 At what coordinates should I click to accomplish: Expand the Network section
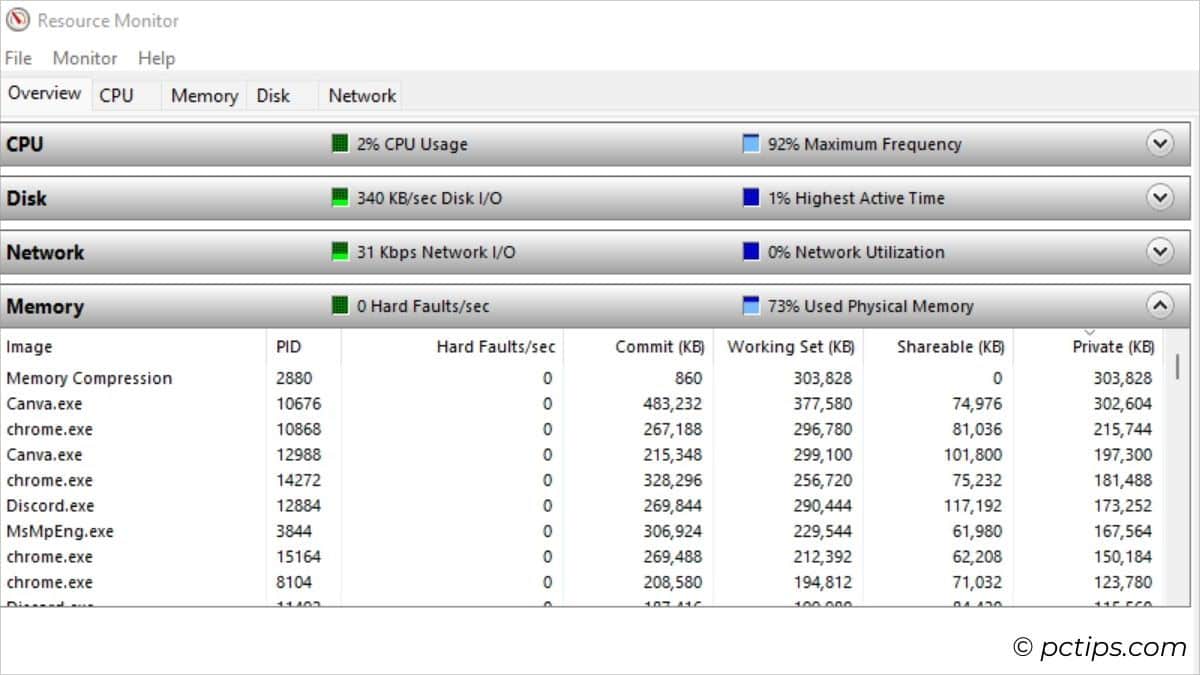tap(1161, 251)
